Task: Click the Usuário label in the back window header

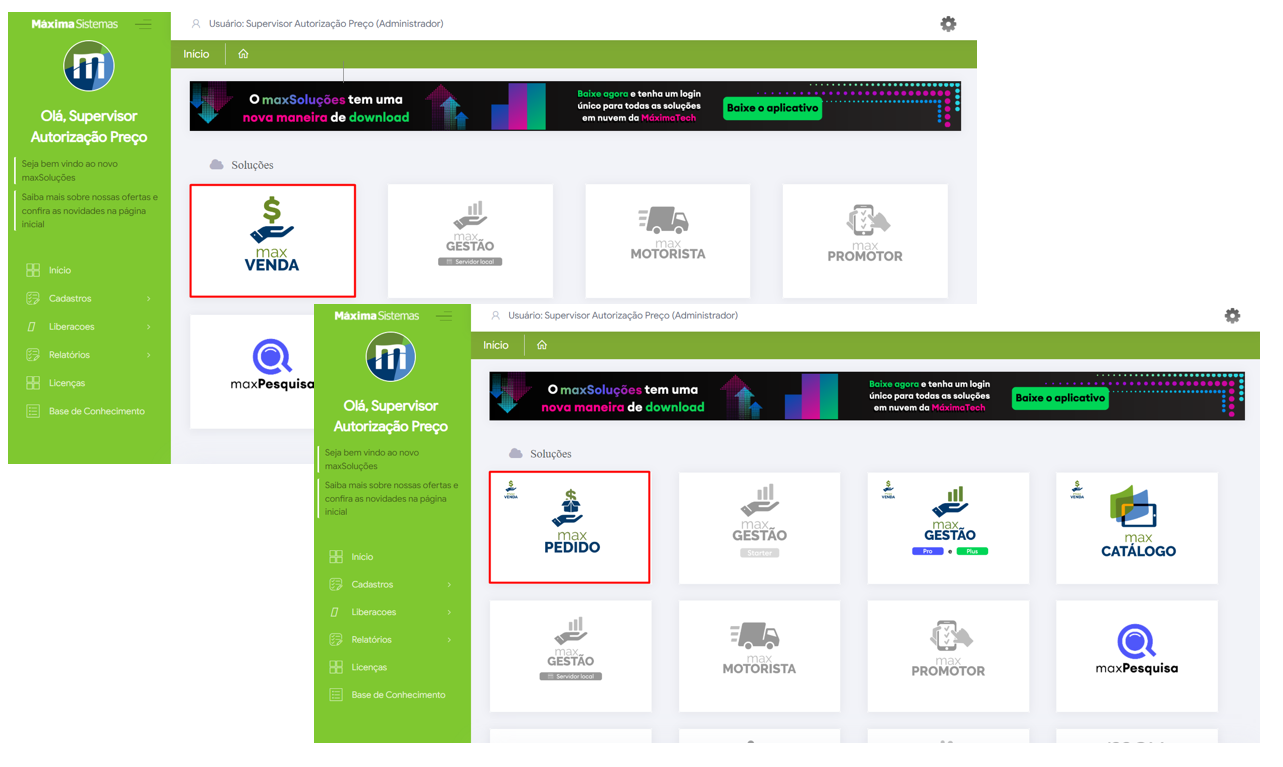Action: point(326,23)
